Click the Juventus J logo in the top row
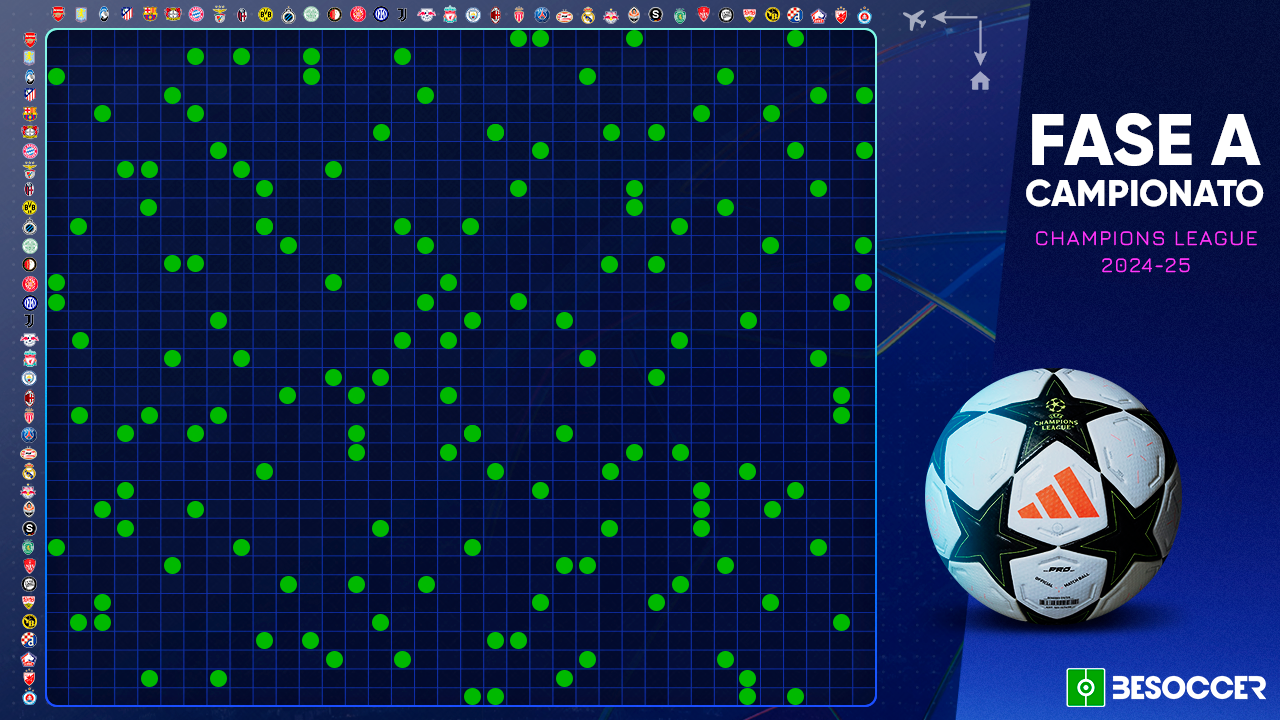Image resolution: width=1280 pixels, height=720 pixels. pyautogui.click(x=403, y=14)
